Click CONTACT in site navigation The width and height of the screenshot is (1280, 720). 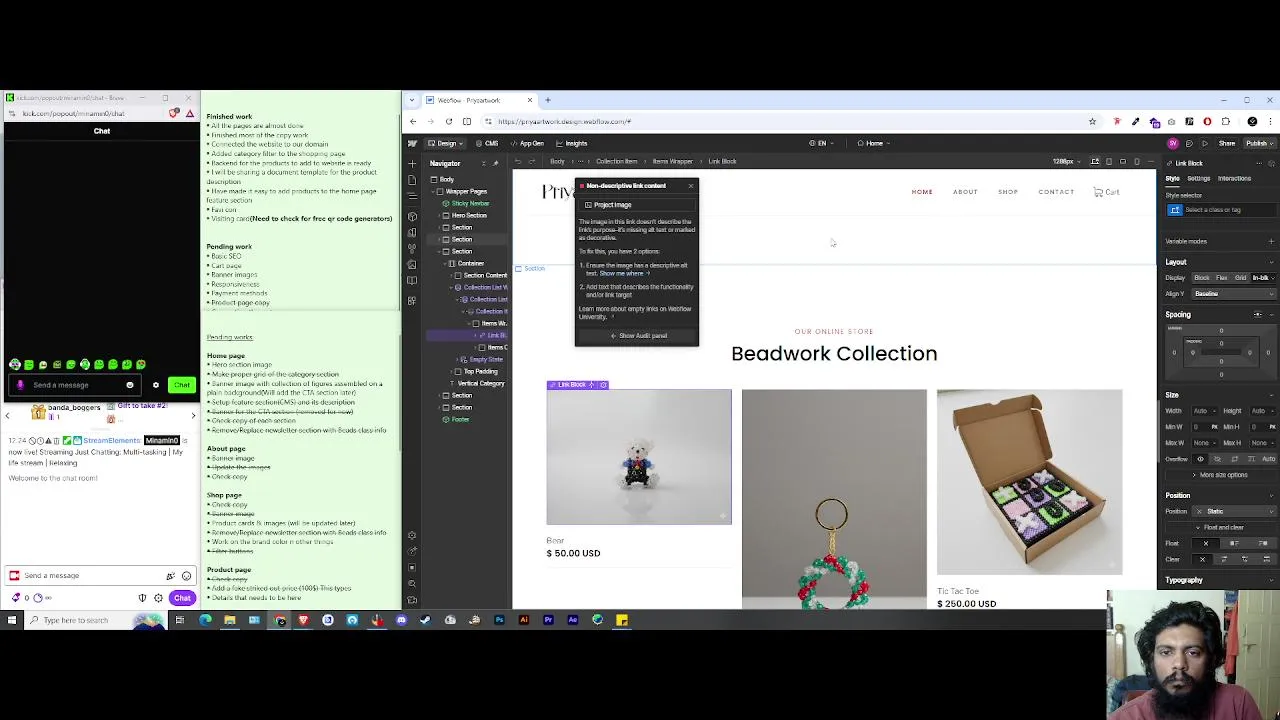[x=1056, y=192]
